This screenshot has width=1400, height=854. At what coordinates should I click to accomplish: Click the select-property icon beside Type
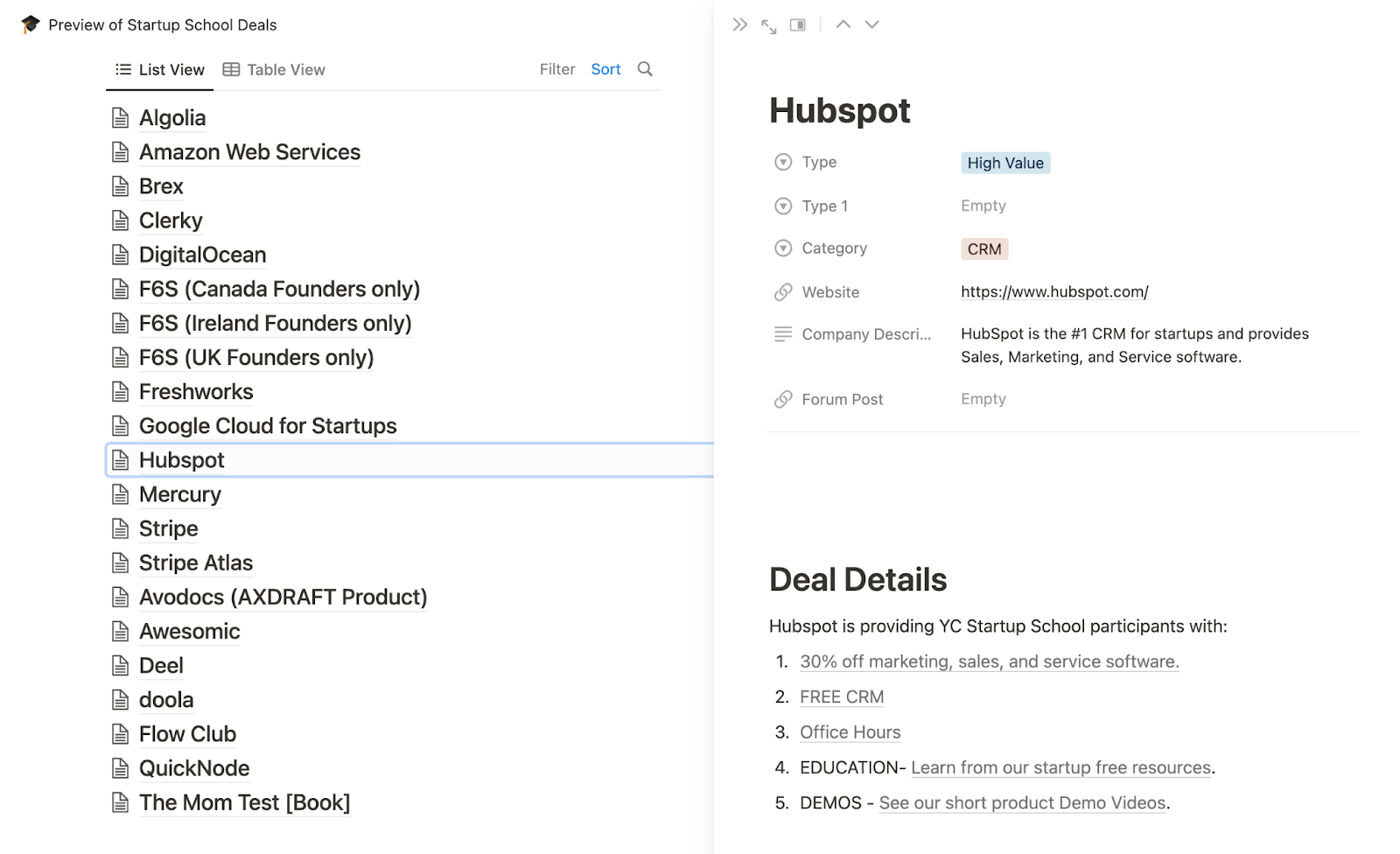(x=783, y=162)
